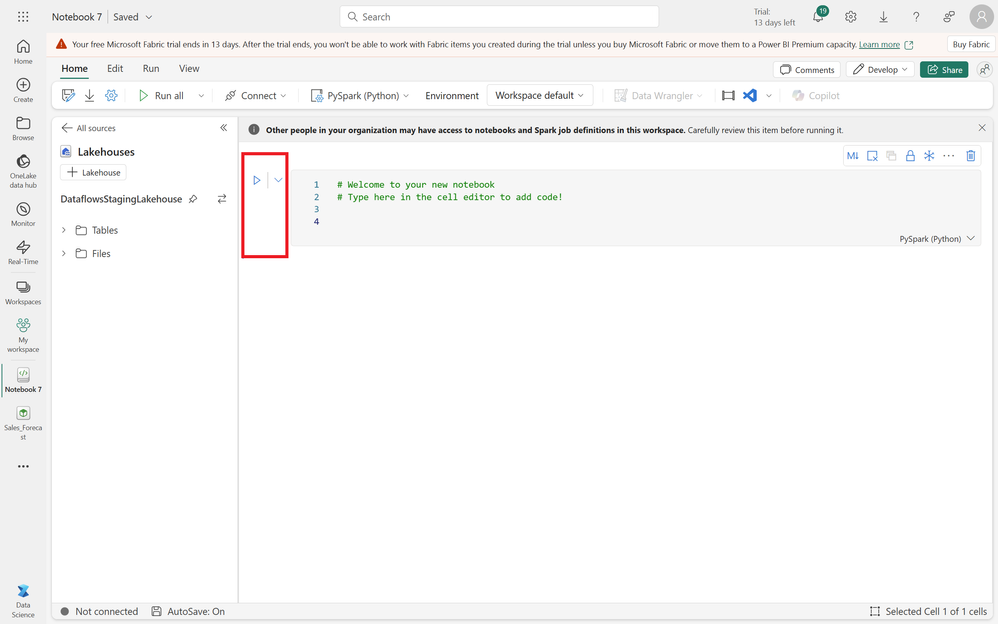Image resolution: width=998 pixels, height=624 pixels.
Task: Run the code cell
Action: [x=257, y=180]
